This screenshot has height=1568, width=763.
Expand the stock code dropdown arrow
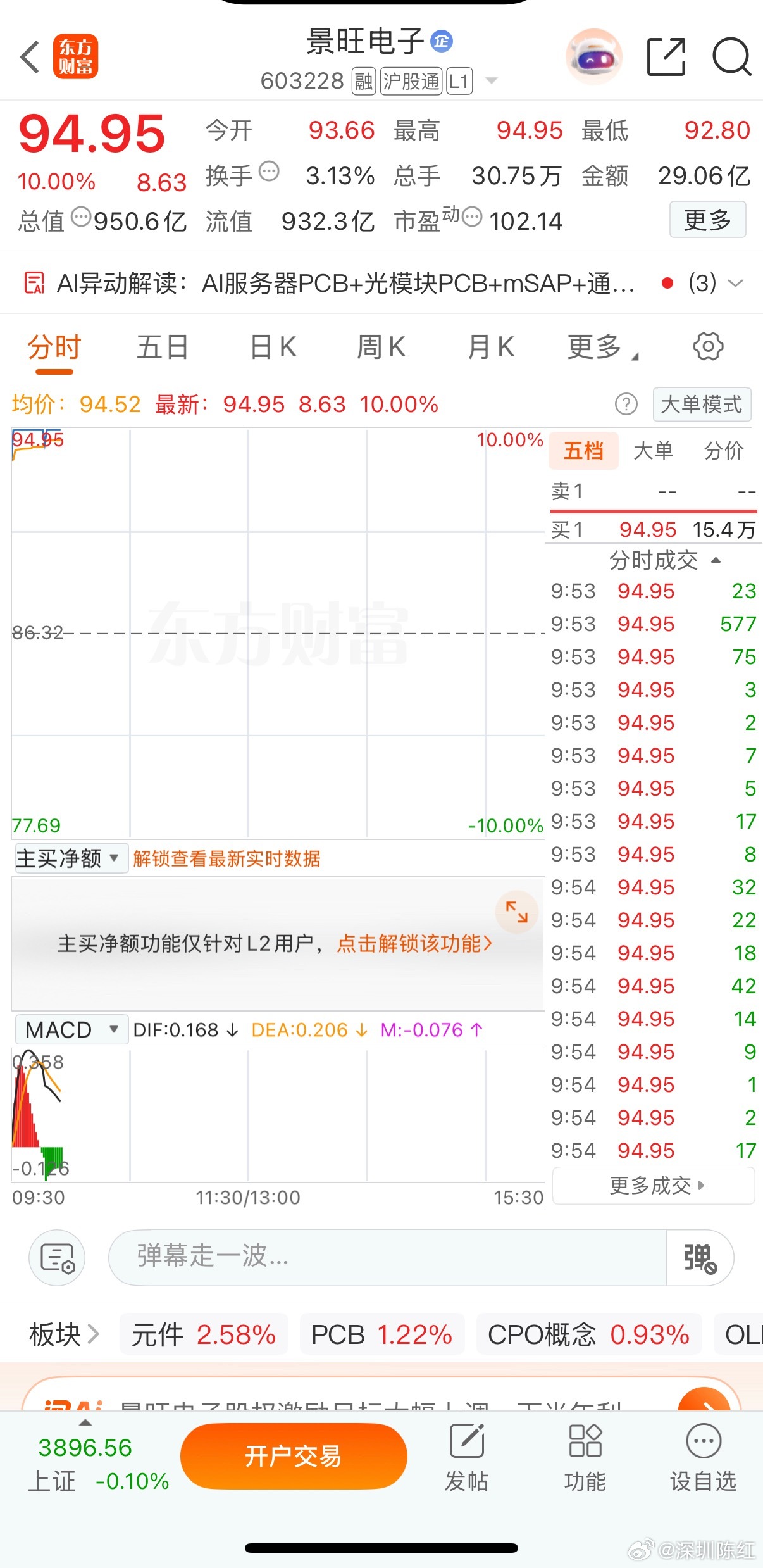(492, 81)
